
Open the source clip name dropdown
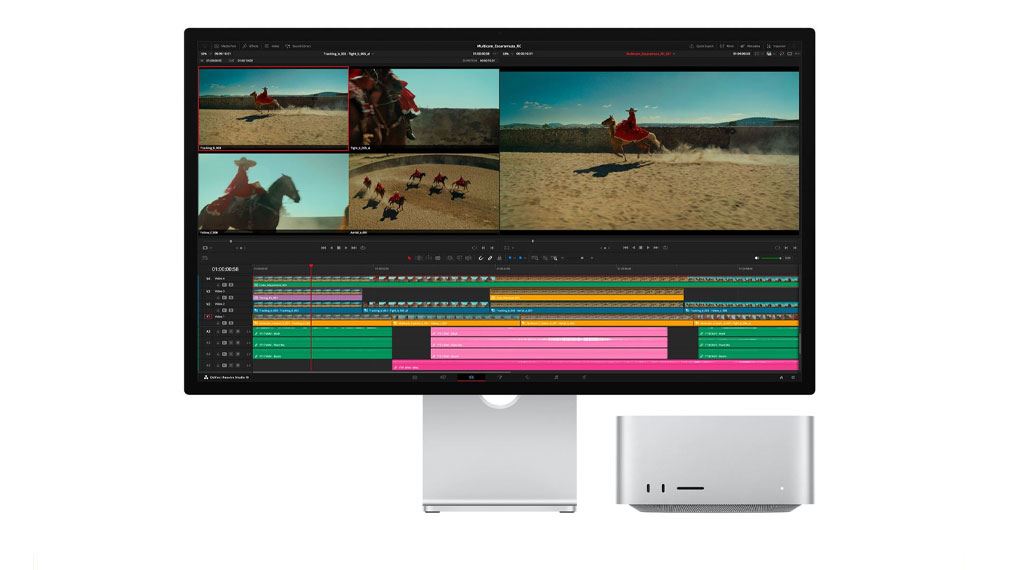(349, 54)
